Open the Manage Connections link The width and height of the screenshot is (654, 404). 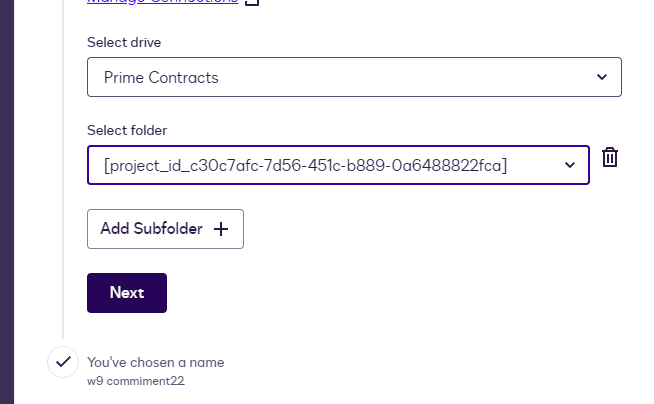(x=163, y=3)
